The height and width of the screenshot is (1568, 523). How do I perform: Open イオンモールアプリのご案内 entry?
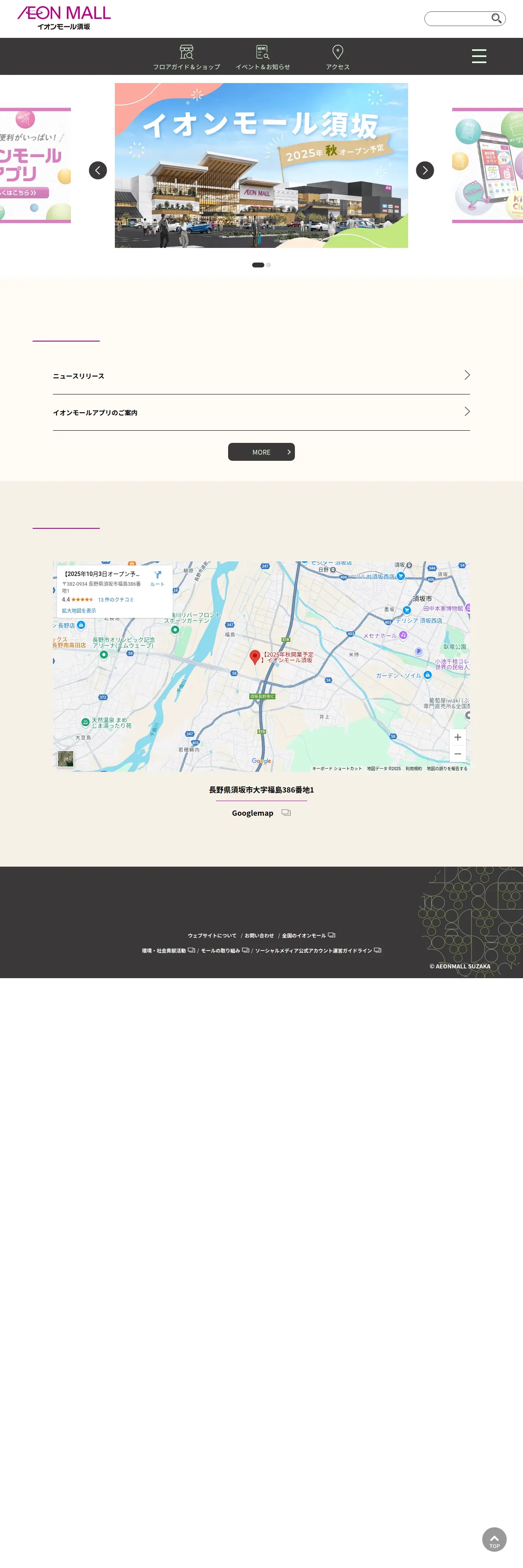point(261,413)
